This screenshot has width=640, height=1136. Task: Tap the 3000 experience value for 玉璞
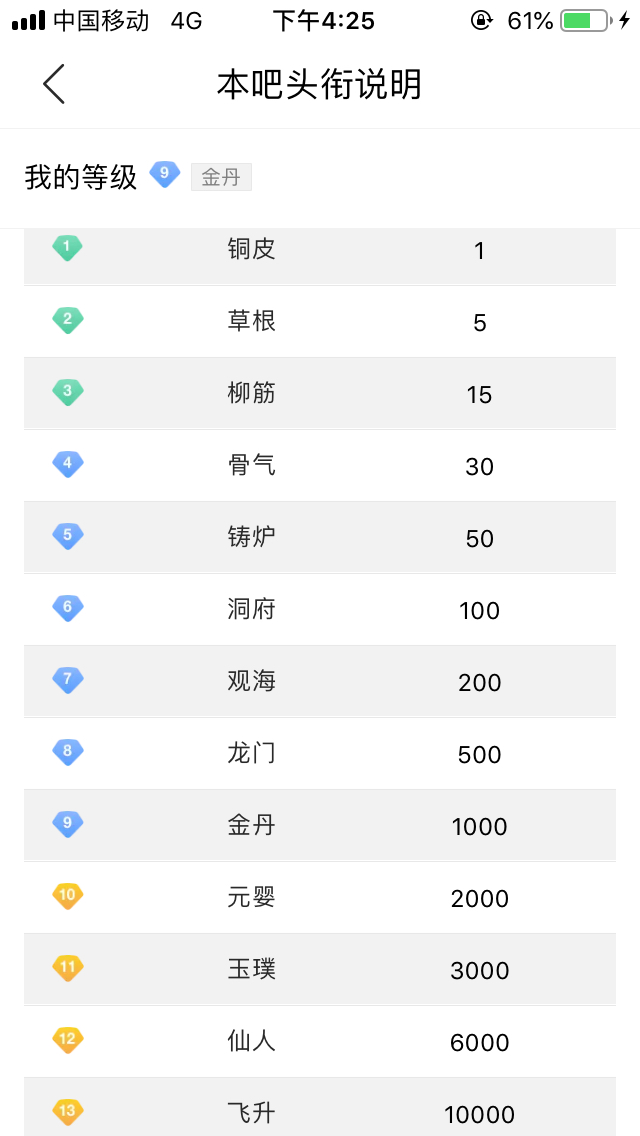tap(480, 970)
